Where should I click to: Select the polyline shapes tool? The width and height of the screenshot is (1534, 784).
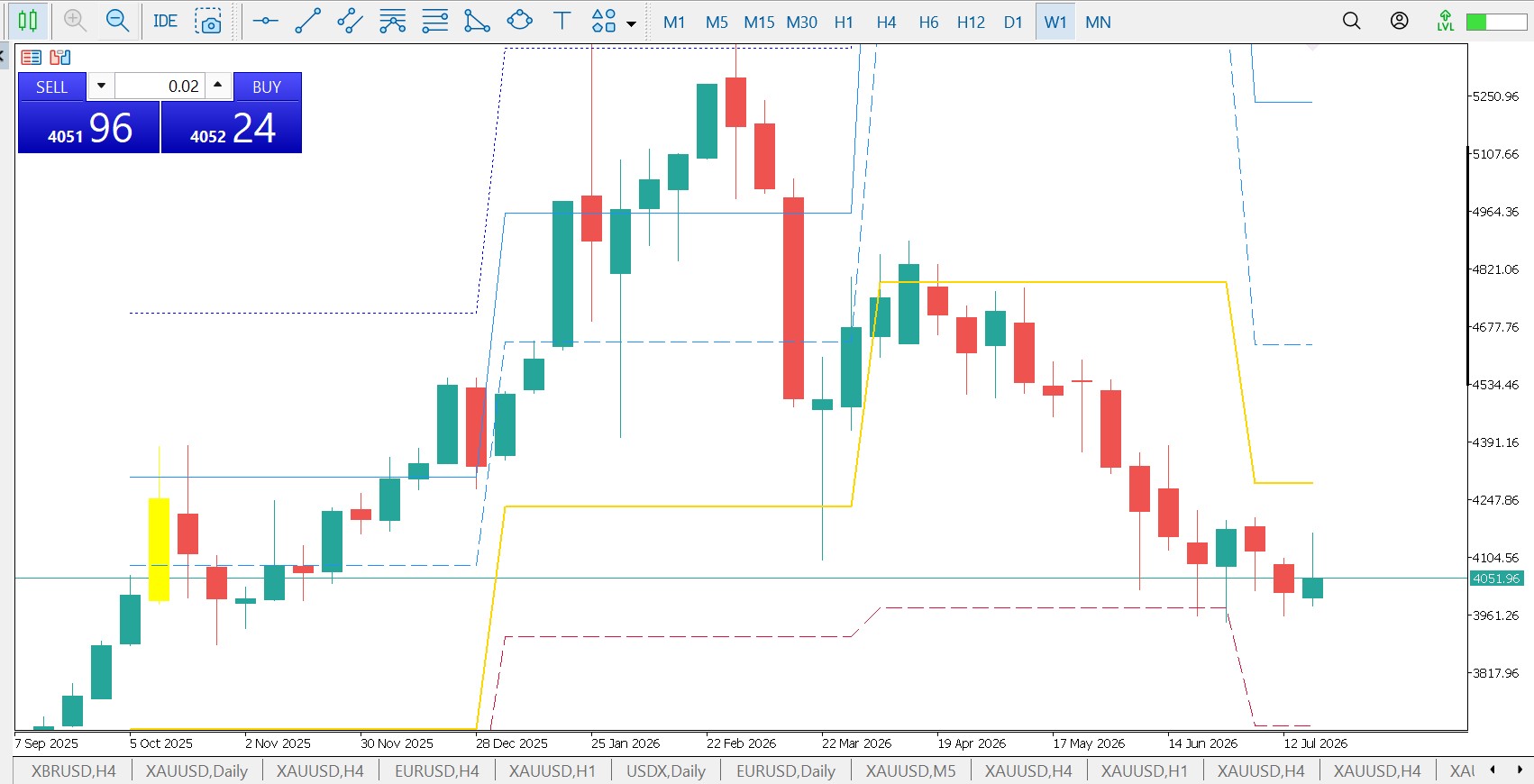tap(477, 21)
